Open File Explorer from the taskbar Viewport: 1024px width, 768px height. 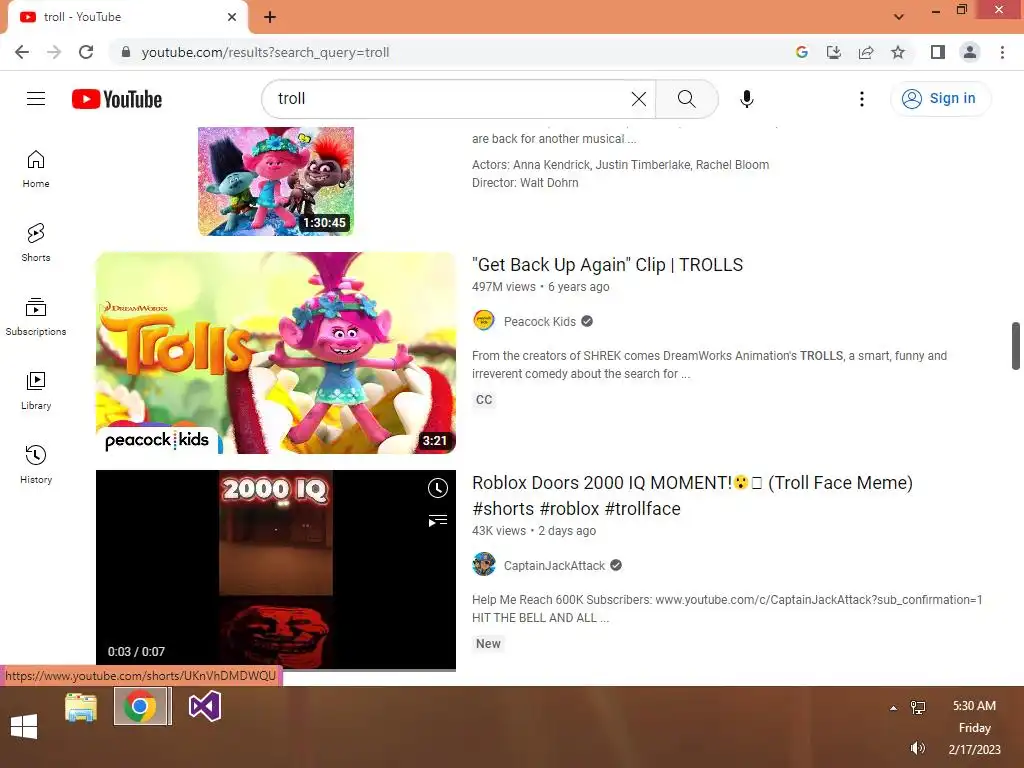point(81,707)
